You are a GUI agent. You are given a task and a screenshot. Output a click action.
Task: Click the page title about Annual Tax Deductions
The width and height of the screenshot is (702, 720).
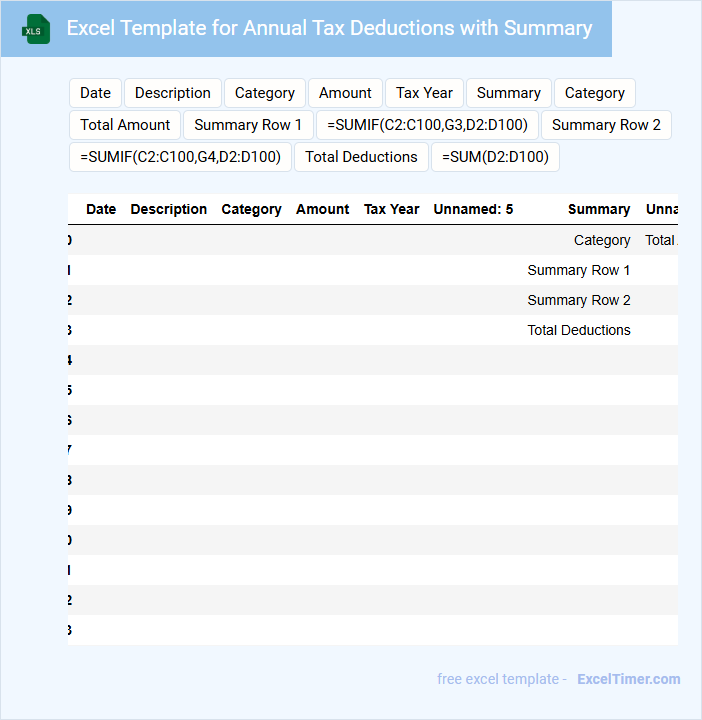pos(329,28)
